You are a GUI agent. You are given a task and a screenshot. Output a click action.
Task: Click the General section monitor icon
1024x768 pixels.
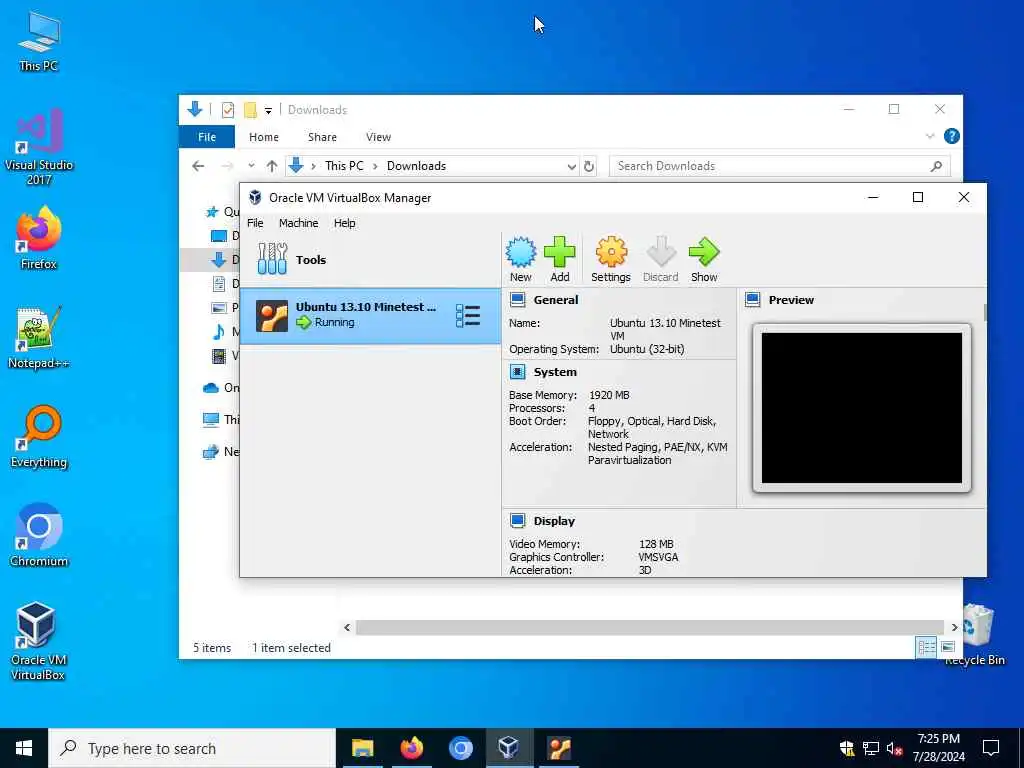pyautogui.click(x=517, y=300)
